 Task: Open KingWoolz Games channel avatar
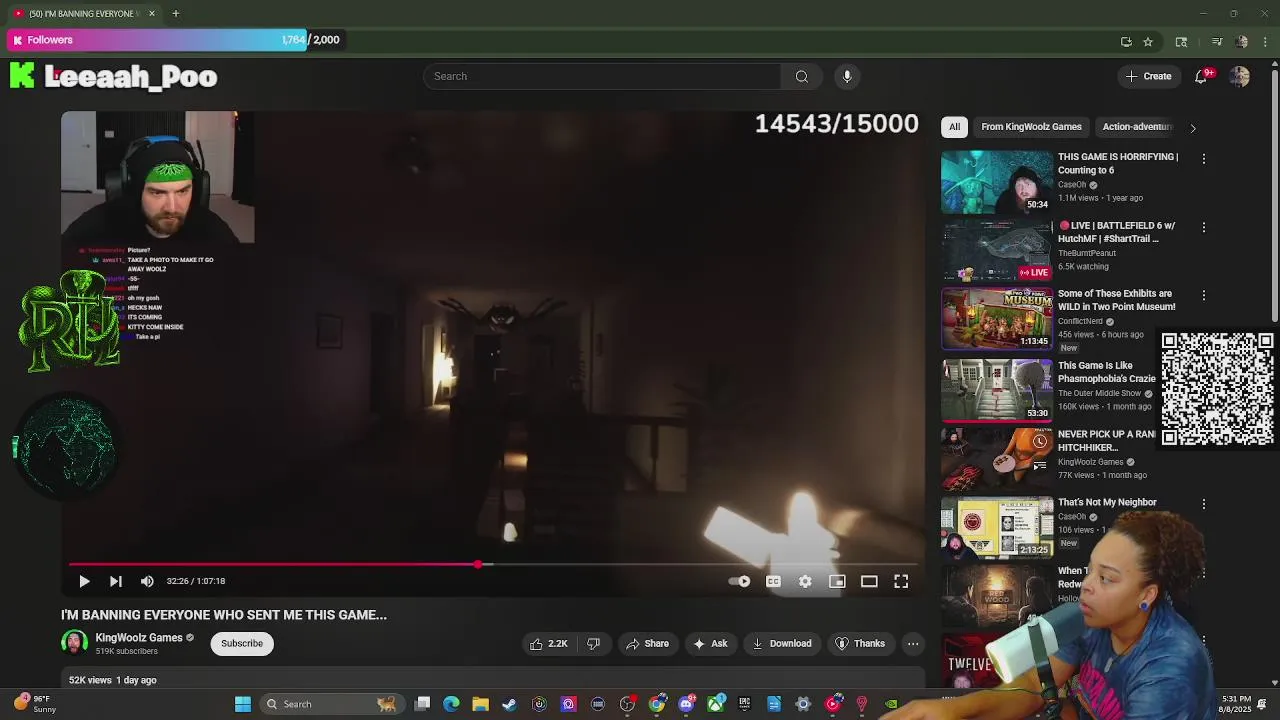75,643
